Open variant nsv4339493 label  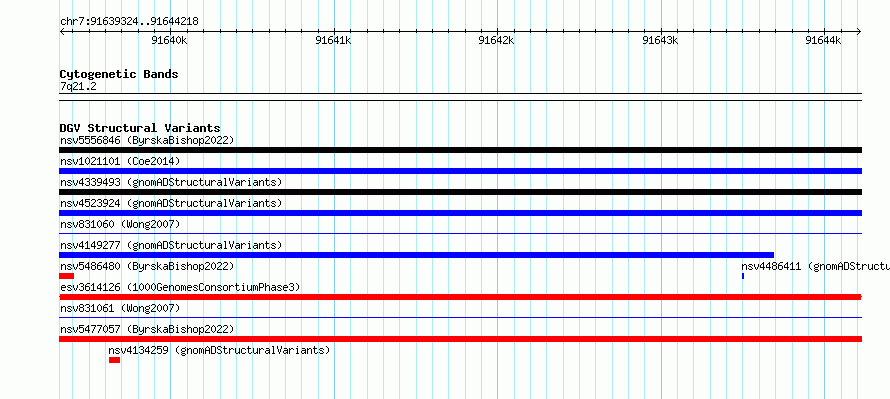pyautogui.click(x=171, y=182)
